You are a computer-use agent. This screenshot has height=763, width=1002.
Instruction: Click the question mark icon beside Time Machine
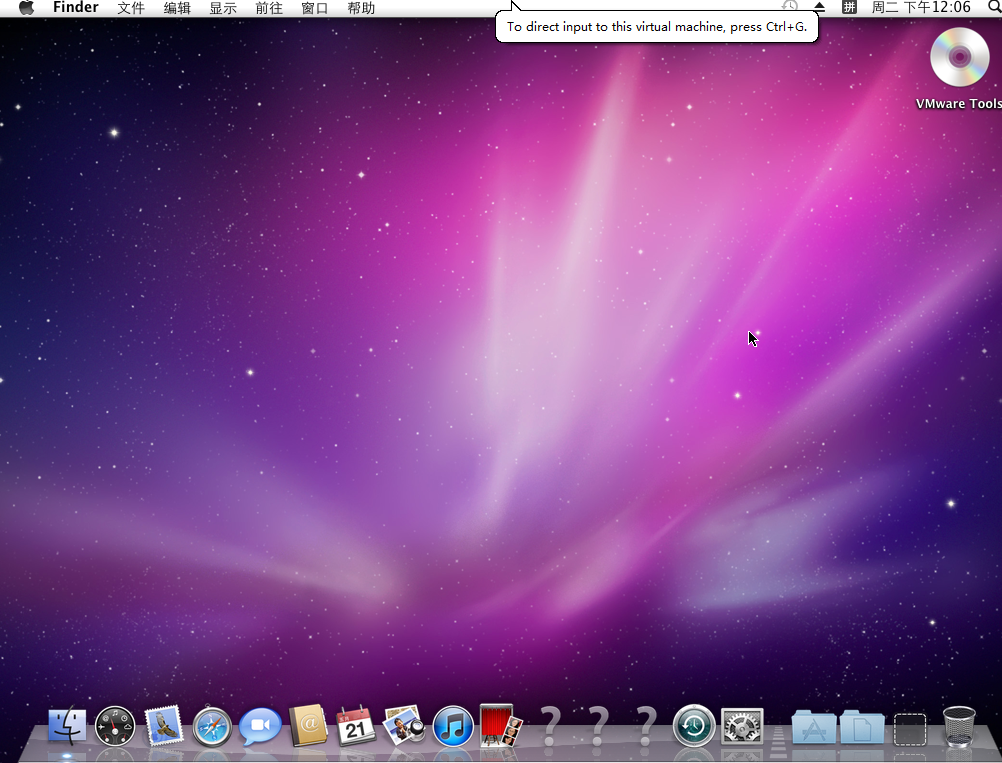tap(646, 727)
